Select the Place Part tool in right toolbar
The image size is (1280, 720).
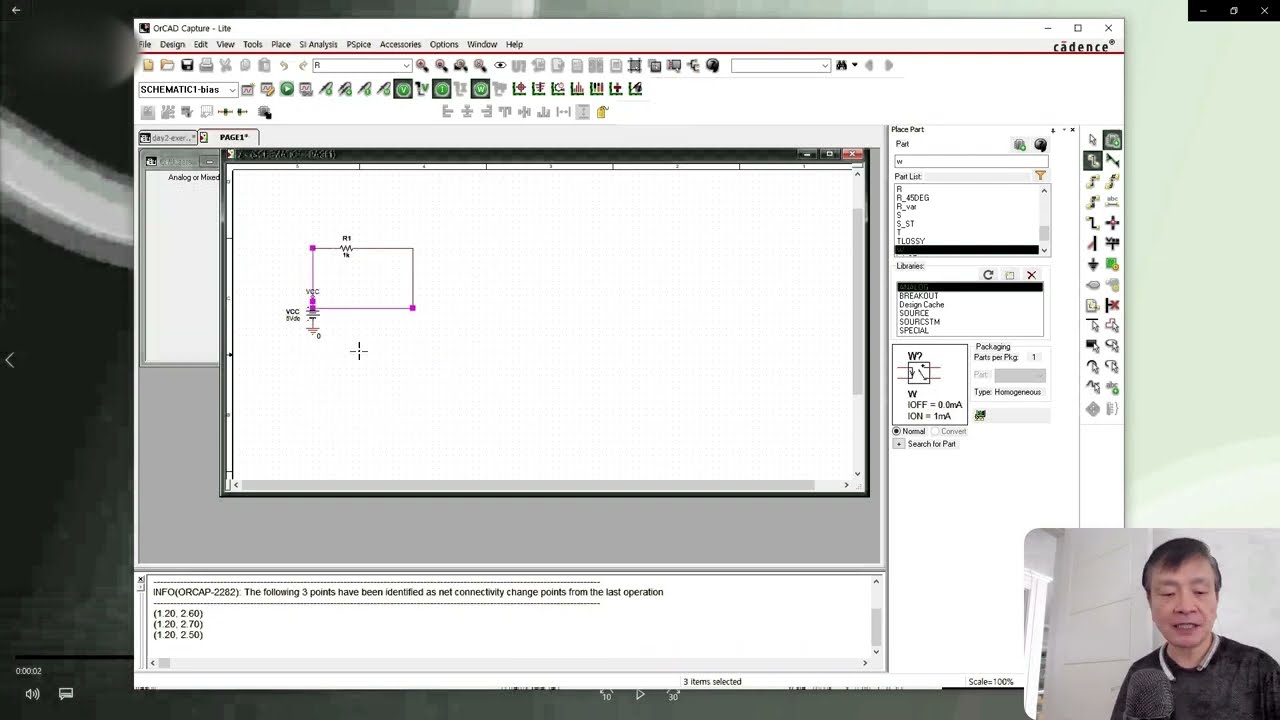pyautogui.click(x=1112, y=140)
